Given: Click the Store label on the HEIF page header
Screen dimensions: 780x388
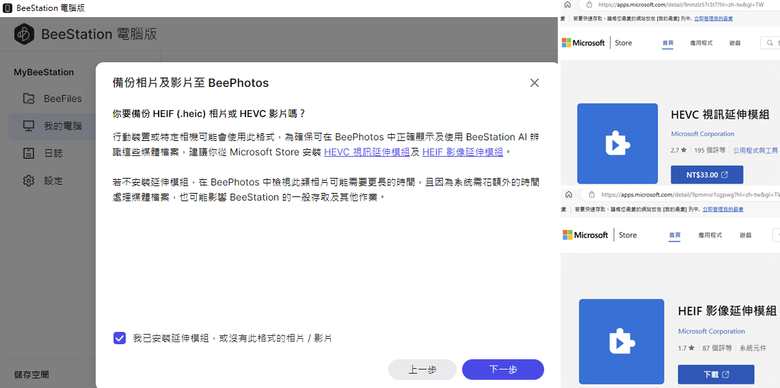Looking at the screenshot, I should click(628, 235).
